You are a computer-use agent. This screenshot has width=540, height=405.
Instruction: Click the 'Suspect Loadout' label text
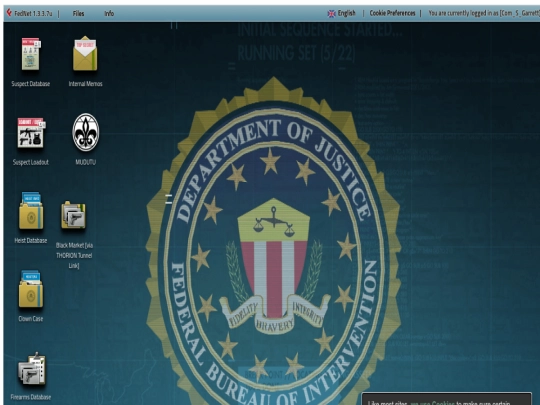point(31,162)
